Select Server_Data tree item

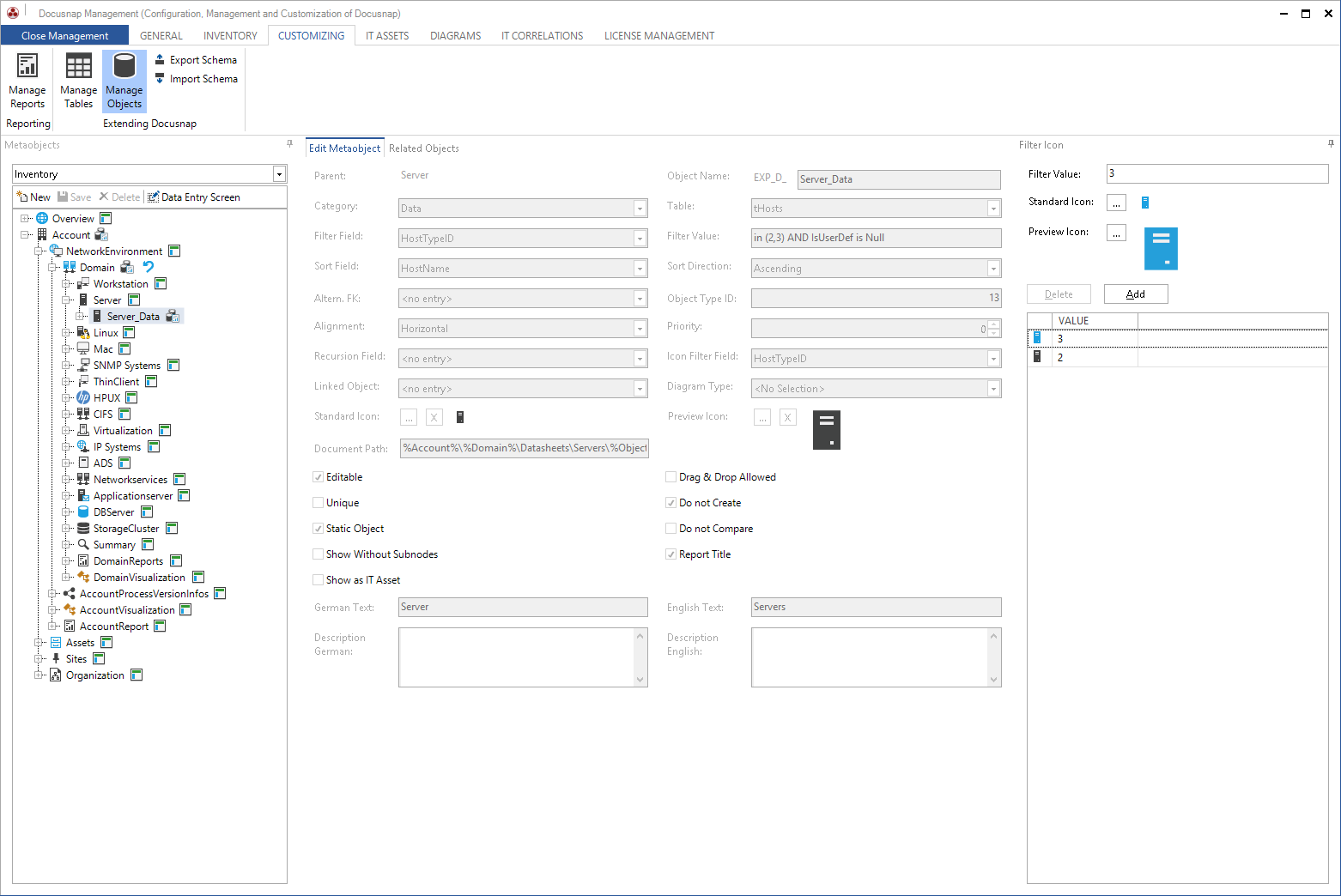click(x=133, y=317)
